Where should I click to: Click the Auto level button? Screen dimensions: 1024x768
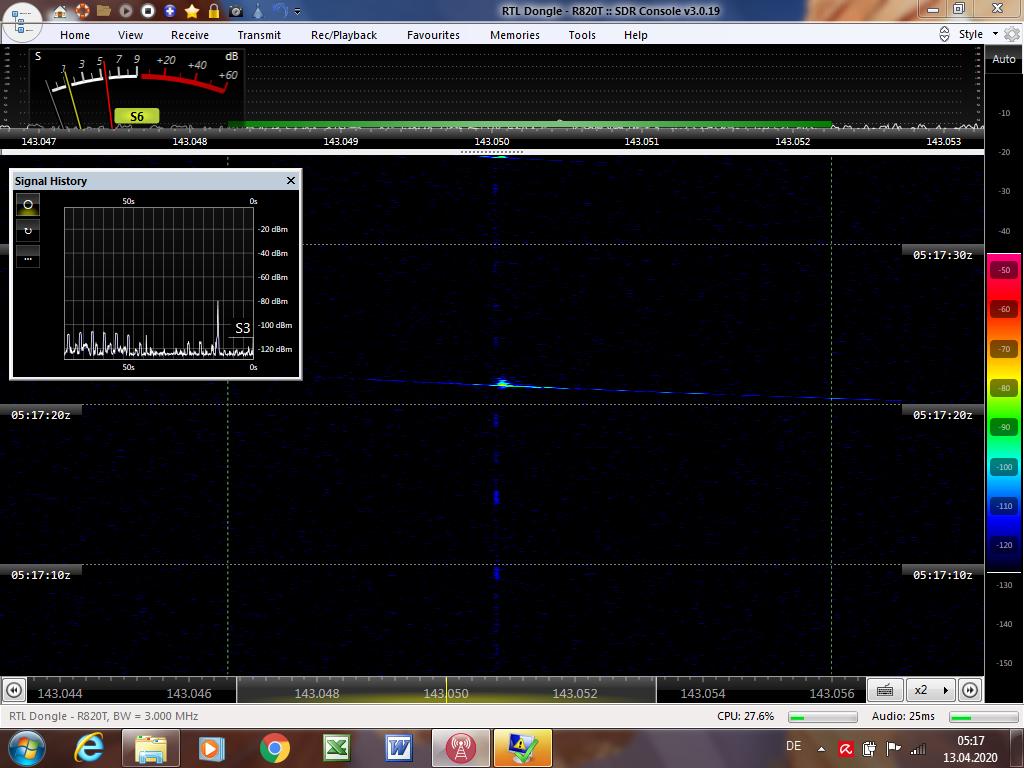pyautogui.click(x=1004, y=59)
